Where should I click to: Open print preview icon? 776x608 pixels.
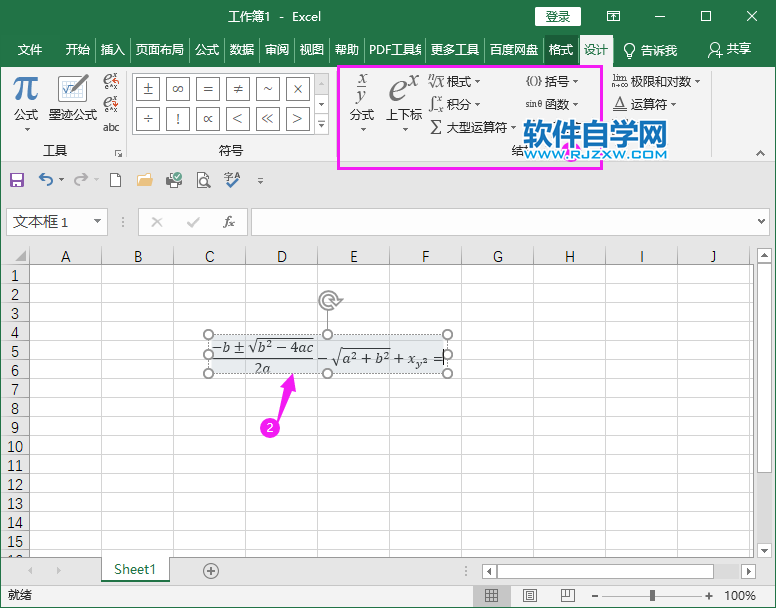[x=203, y=180]
